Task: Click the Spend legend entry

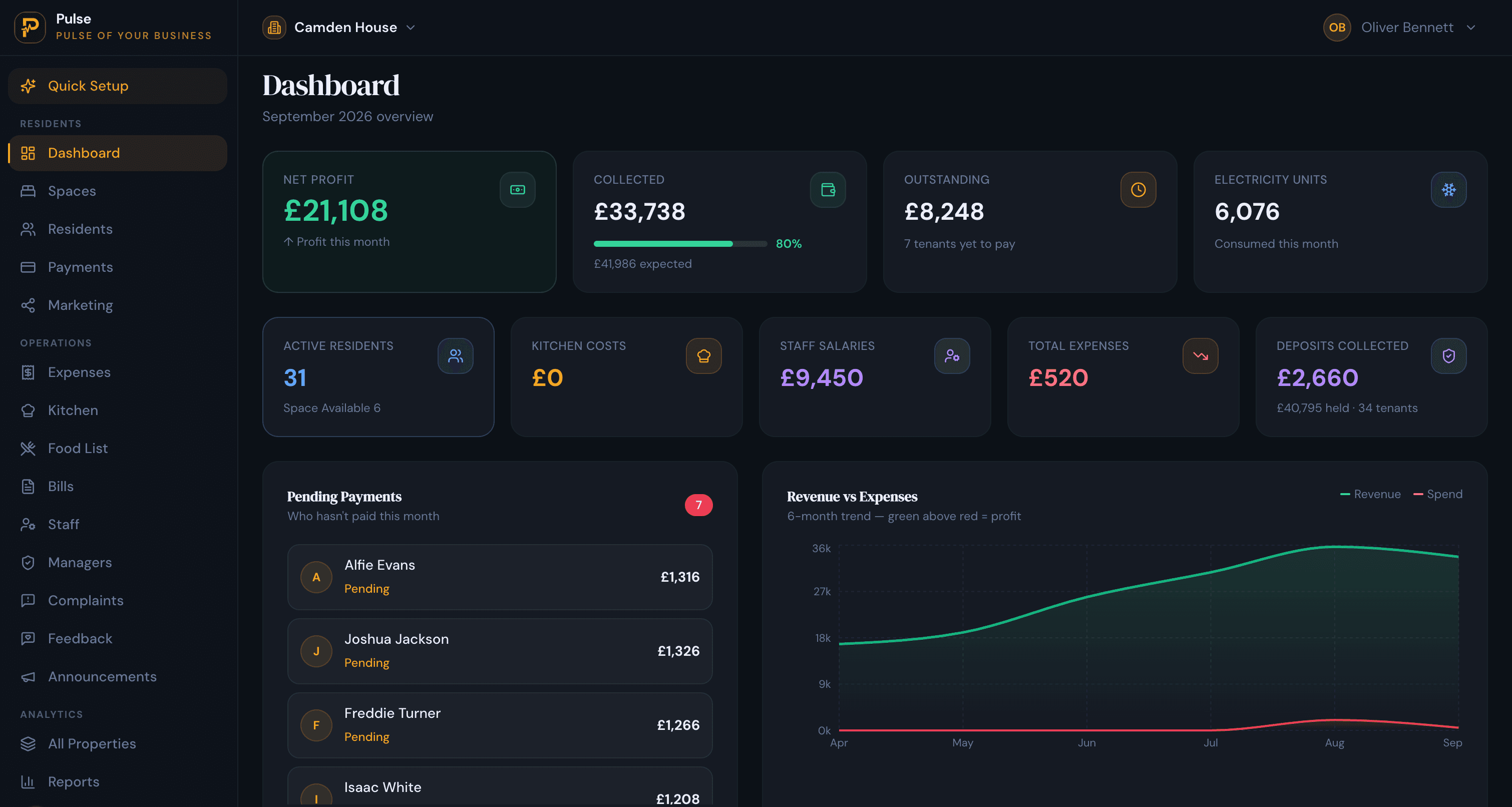Action: [1438, 494]
